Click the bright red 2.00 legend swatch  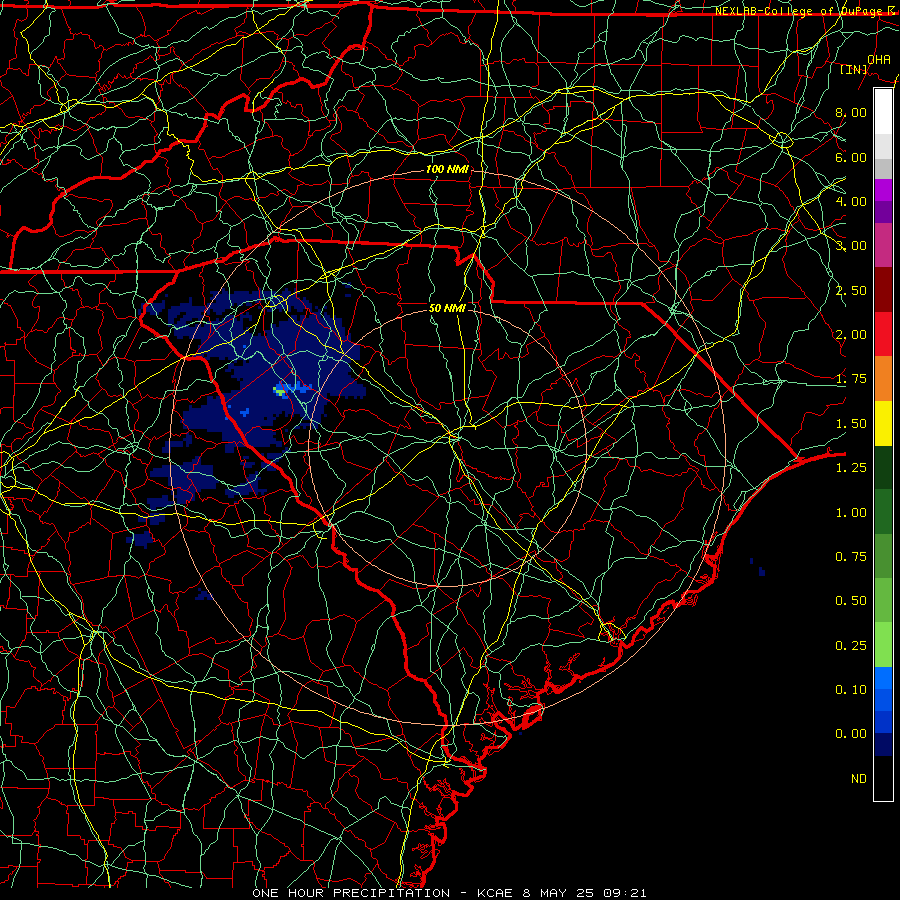point(883,334)
